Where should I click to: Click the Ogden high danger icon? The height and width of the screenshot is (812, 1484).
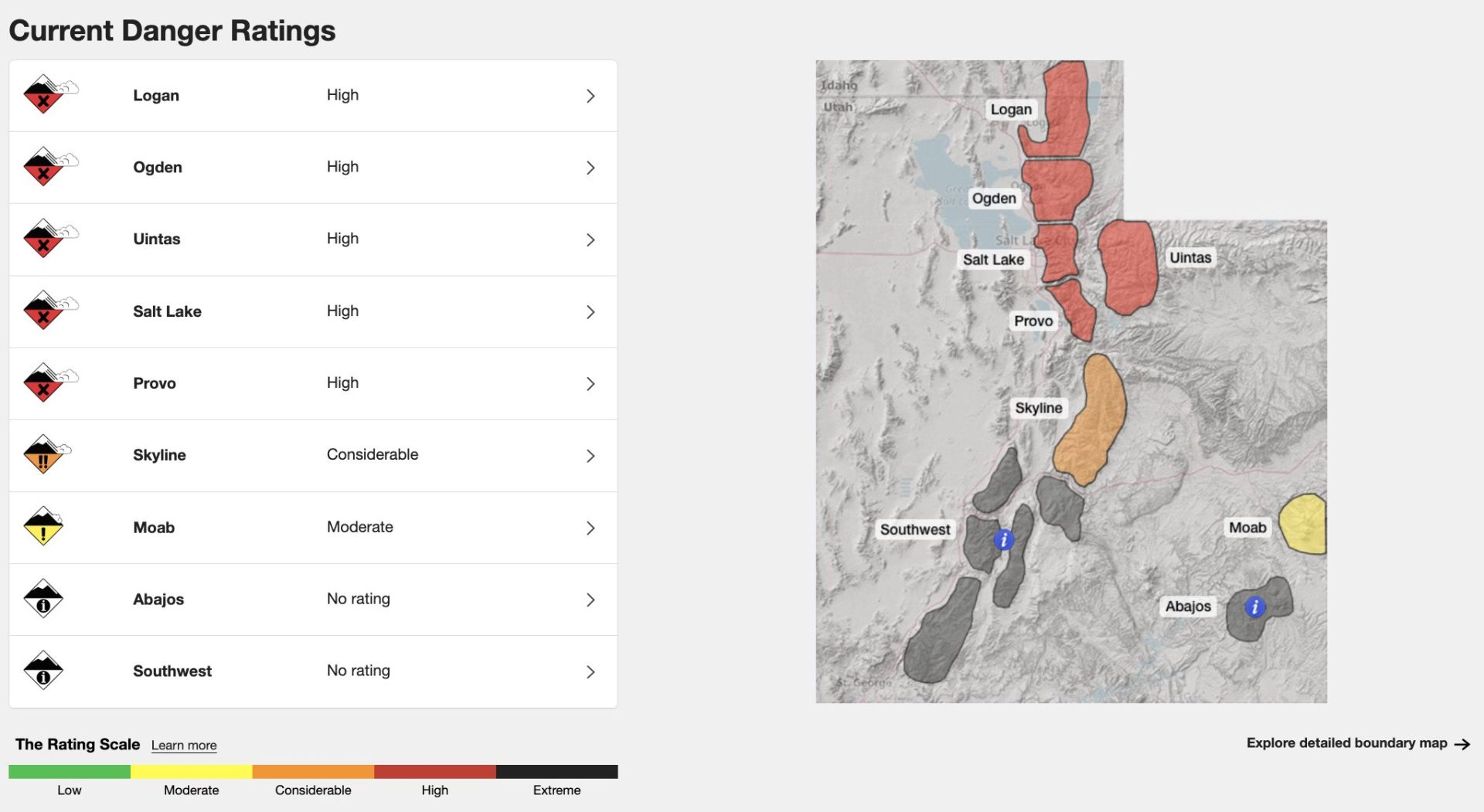click(50, 166)
